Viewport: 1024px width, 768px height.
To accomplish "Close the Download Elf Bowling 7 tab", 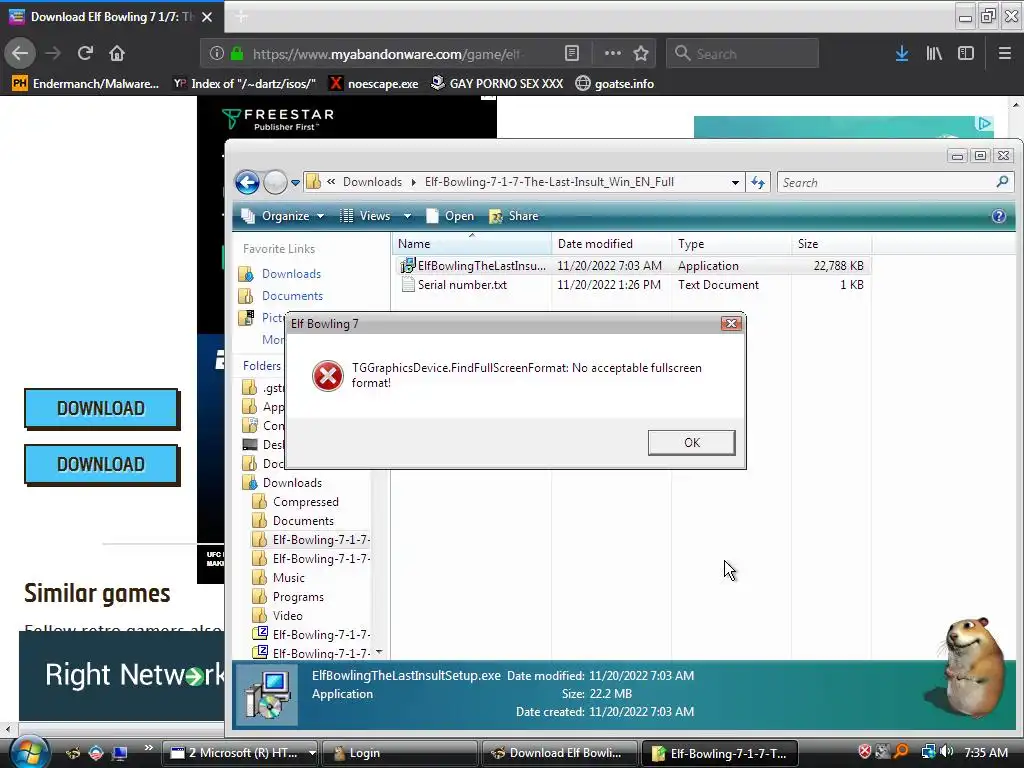I will [207, 17].
